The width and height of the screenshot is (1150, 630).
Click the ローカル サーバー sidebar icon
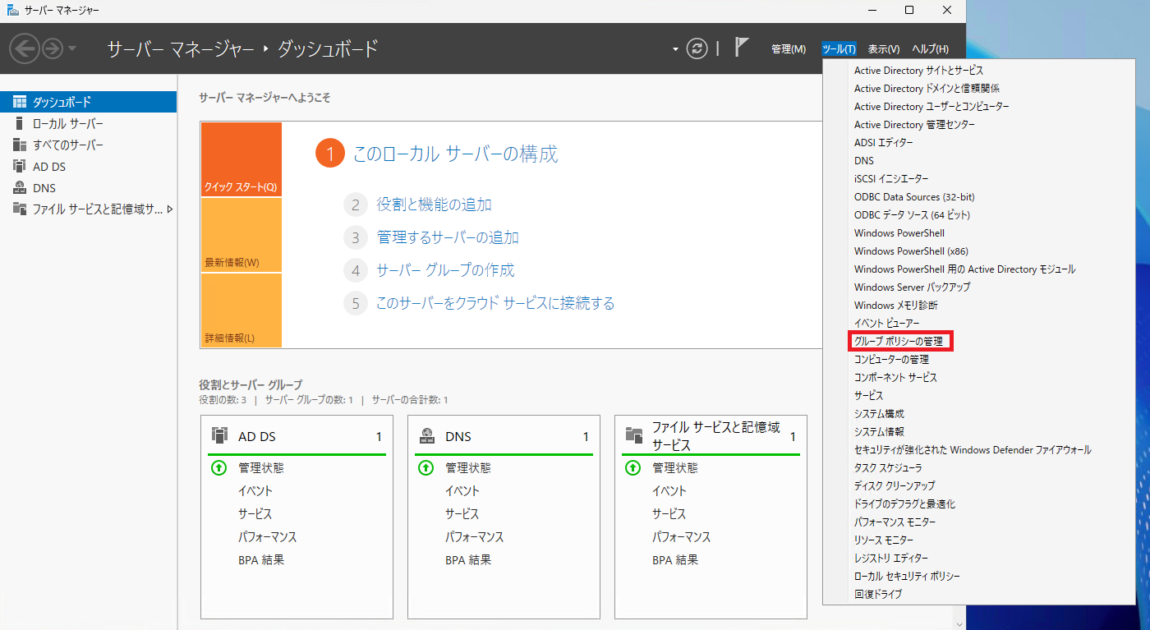(20, 123)
